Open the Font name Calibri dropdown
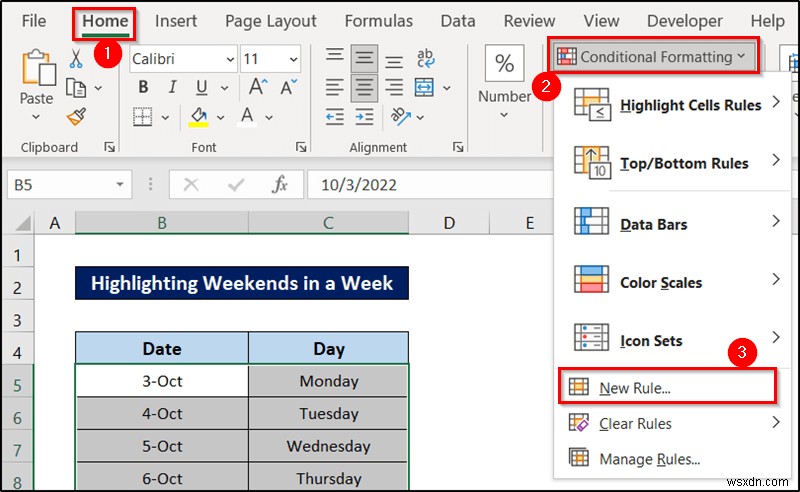The image size is (800, 492). point(230,60)
